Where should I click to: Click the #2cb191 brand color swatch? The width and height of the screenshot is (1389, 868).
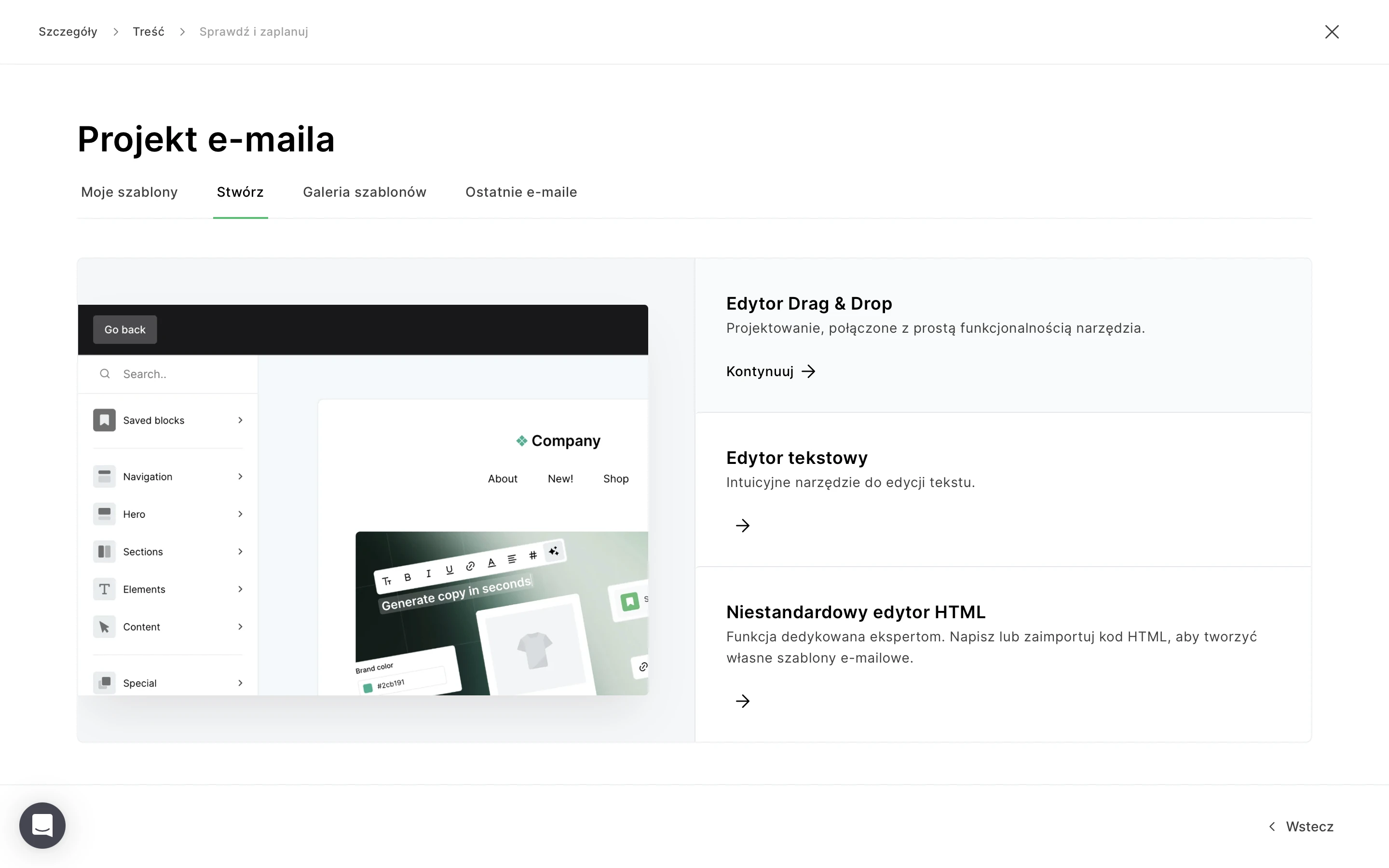click(368, 688)
